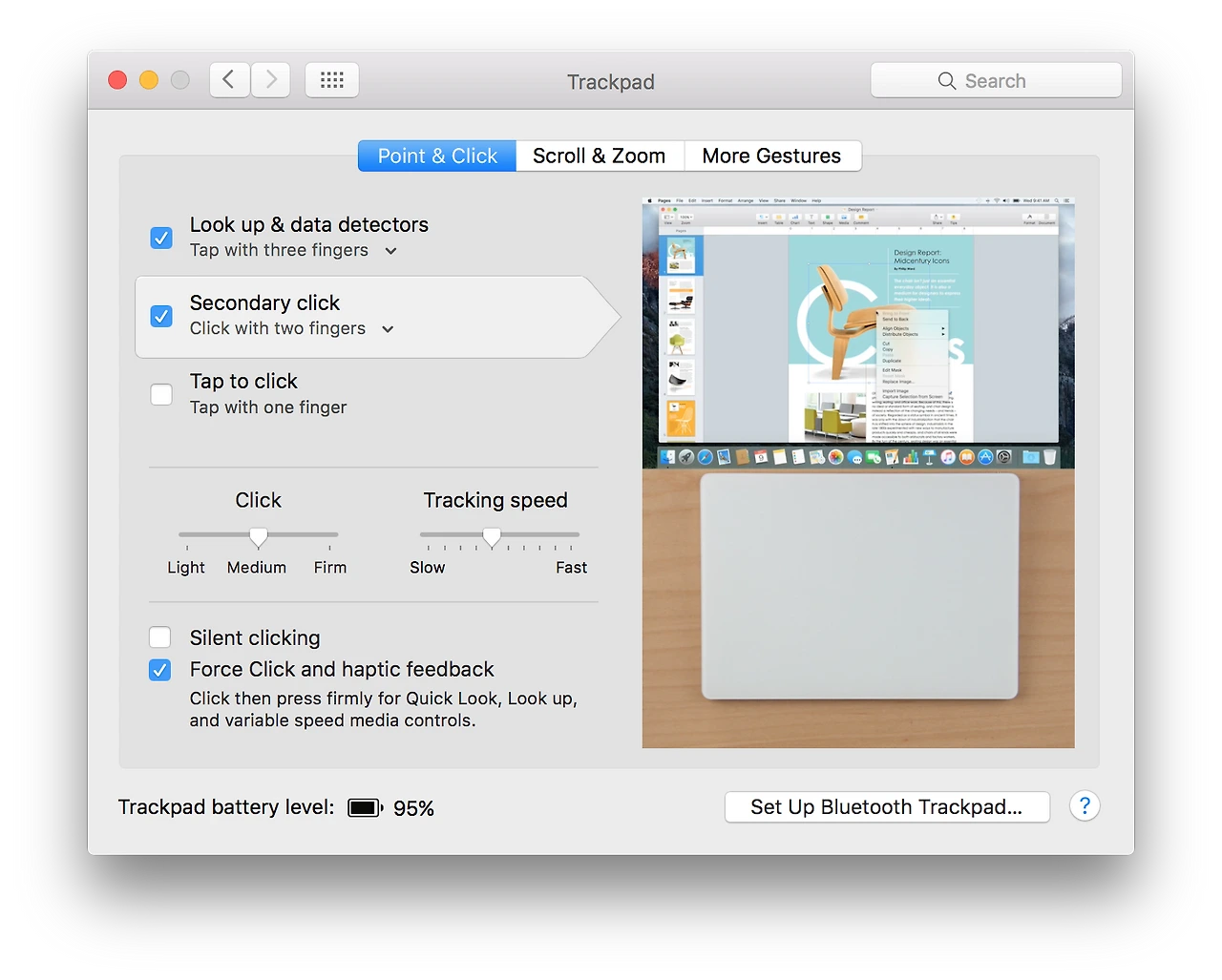
Task: Uncheck the Secondary click option
Action: pos(161,316)
